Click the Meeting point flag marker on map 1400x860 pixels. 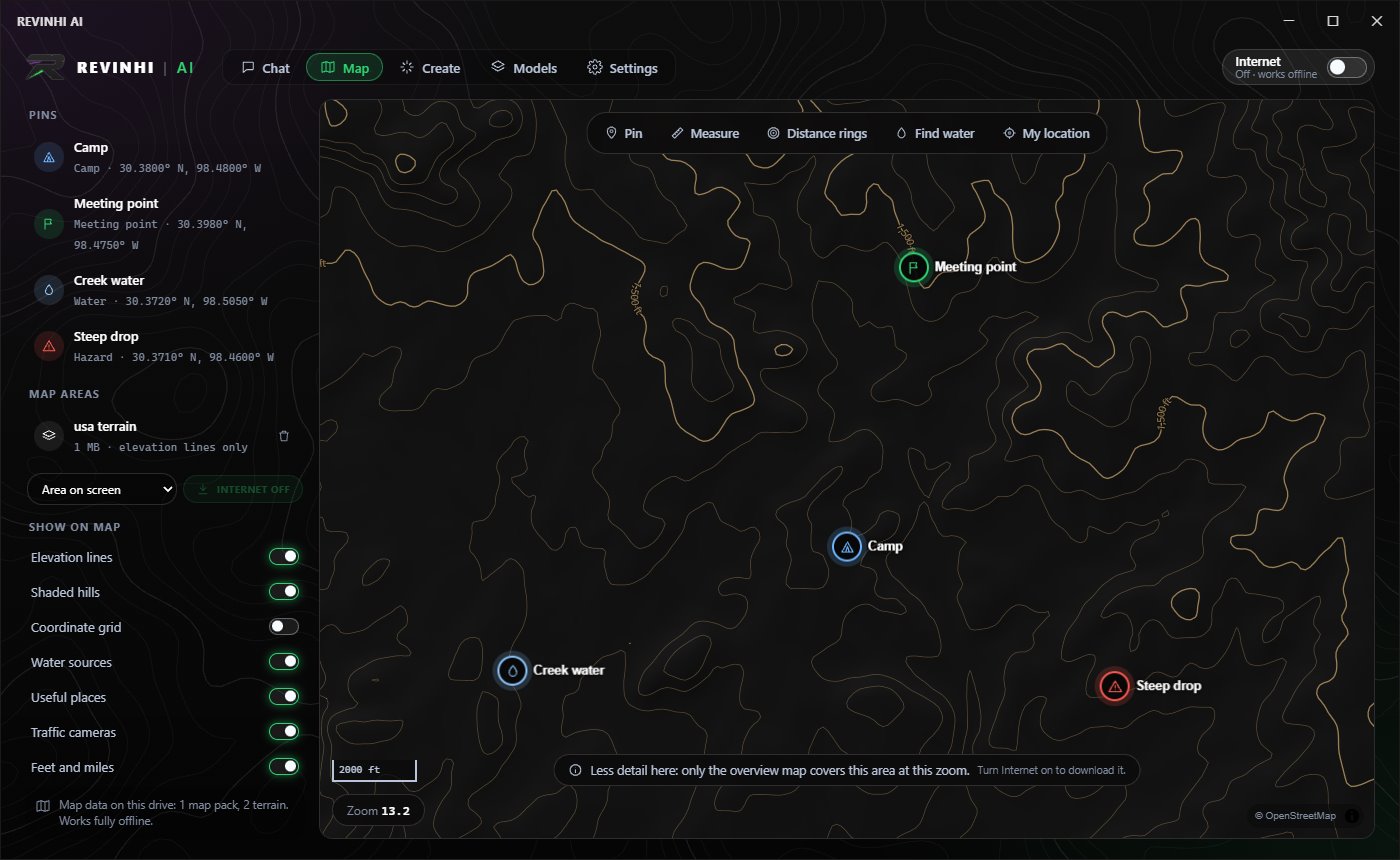point(913,267)
